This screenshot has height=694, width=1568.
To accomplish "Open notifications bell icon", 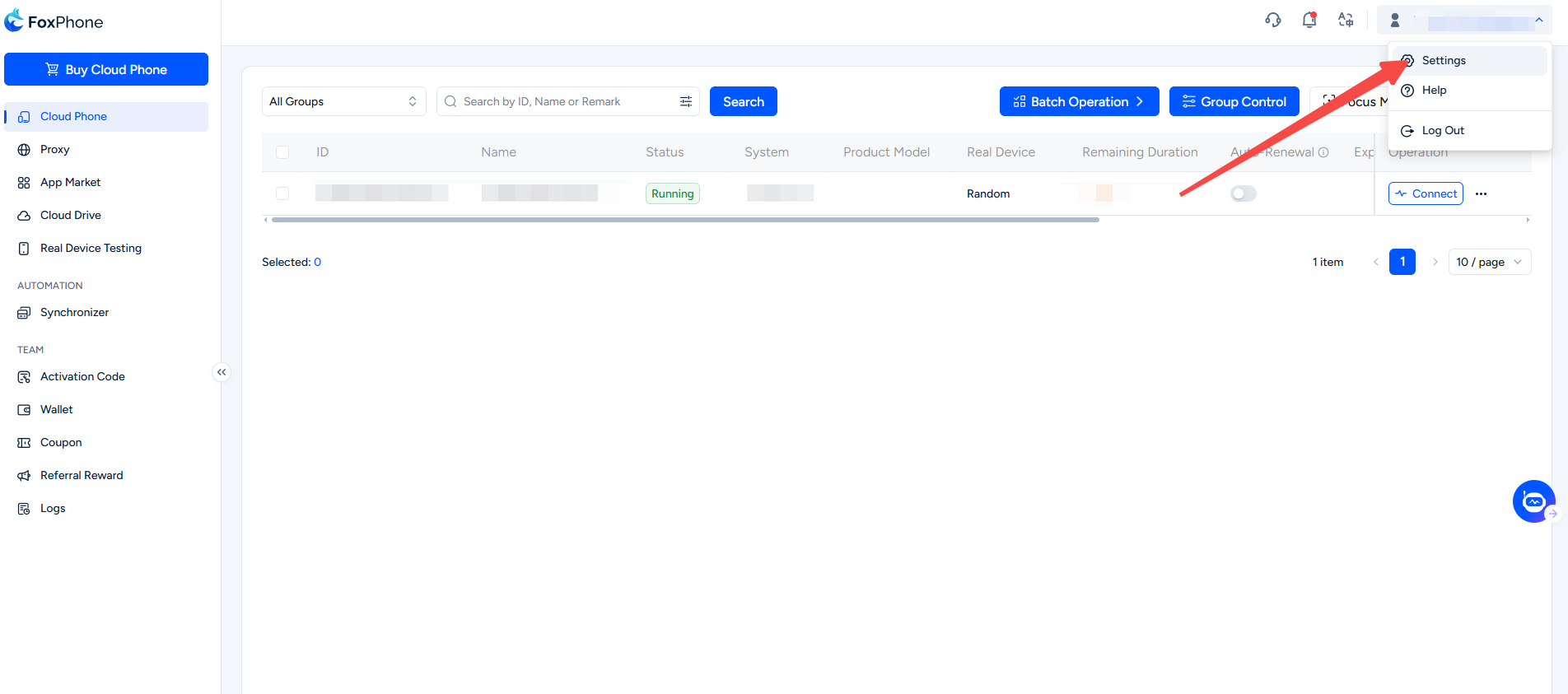I will 1309,20.
